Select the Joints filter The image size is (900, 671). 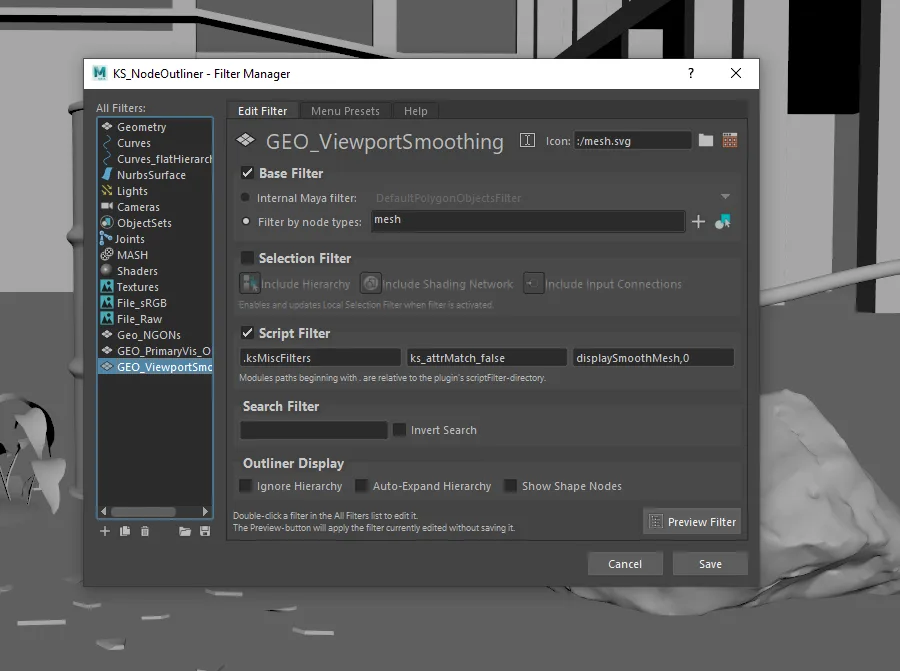[156, 239]
